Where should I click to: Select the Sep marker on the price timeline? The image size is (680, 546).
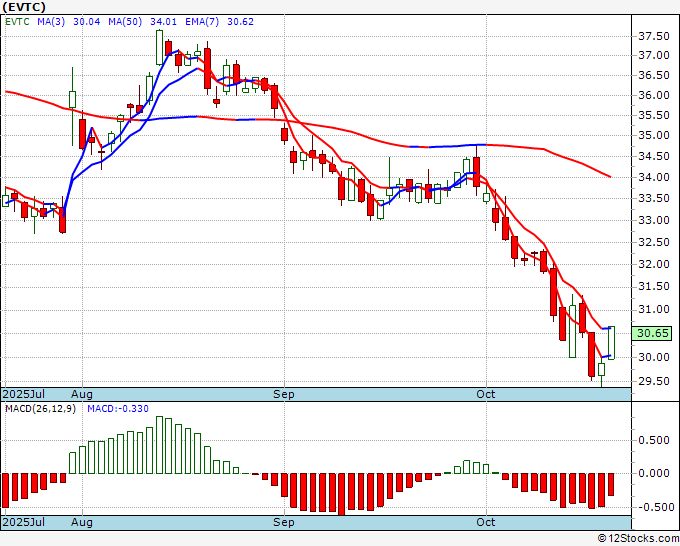click(x=285, y=394)
